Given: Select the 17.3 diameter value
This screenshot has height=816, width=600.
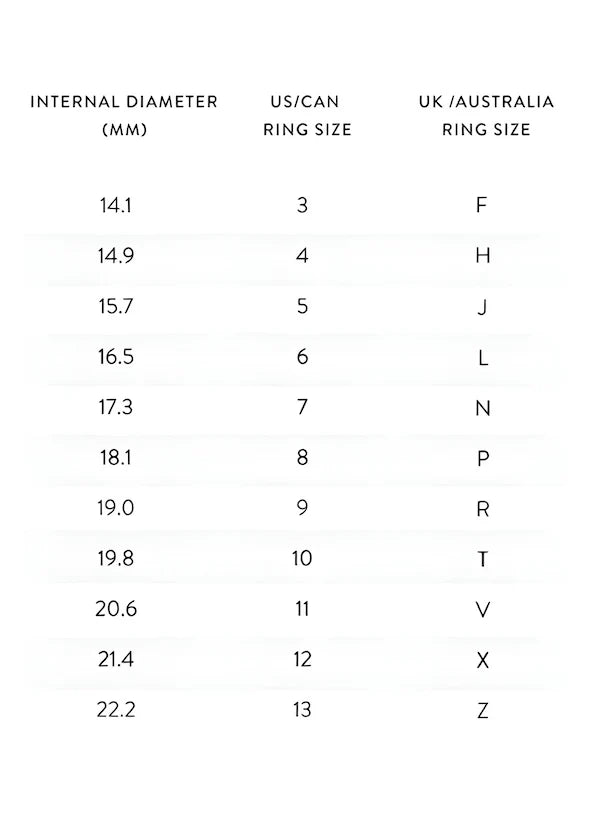Looking at the screenshot, I should click(x=115, y=407).
